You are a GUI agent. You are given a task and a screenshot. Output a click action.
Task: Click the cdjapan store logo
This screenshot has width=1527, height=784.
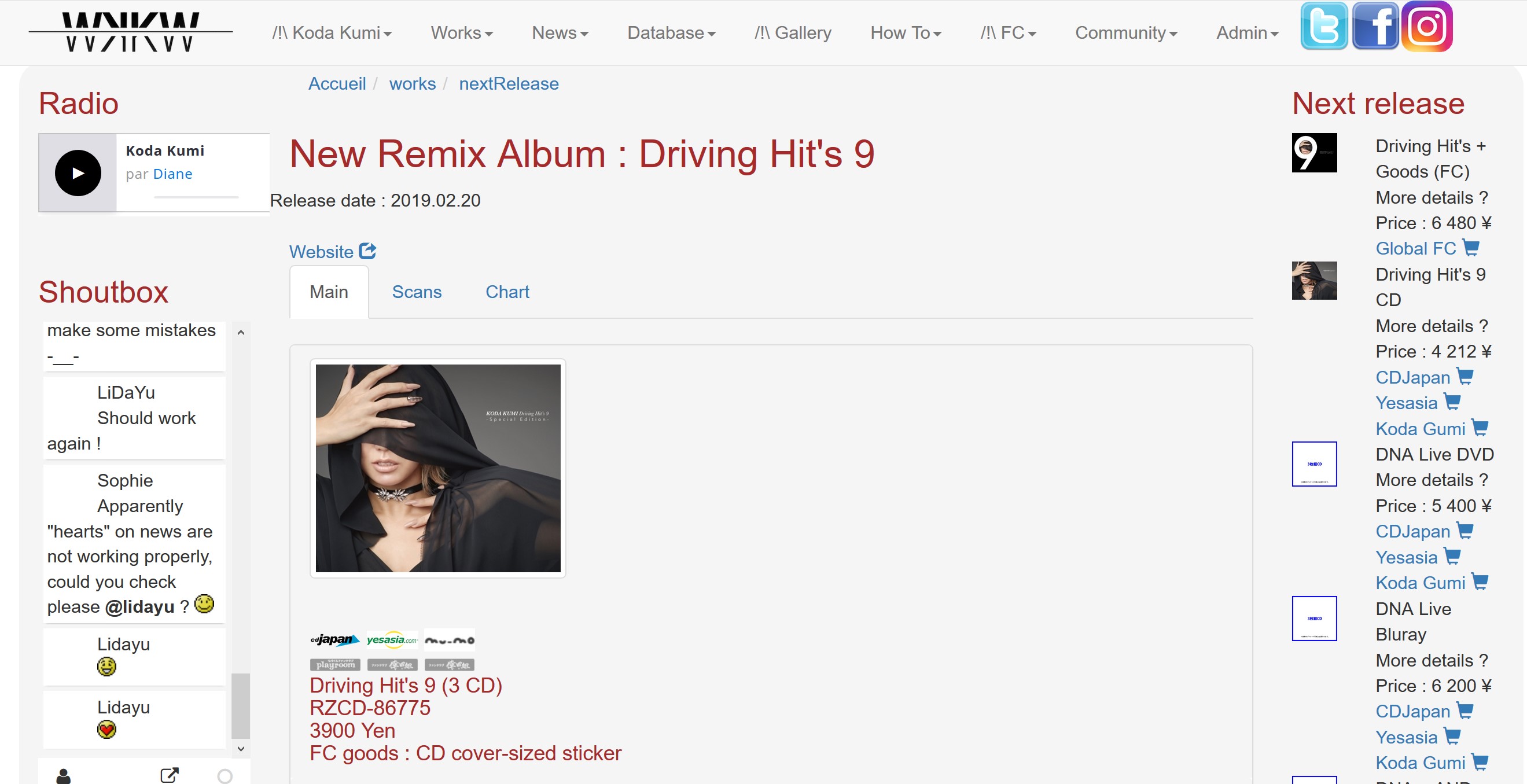pos(335,639)
